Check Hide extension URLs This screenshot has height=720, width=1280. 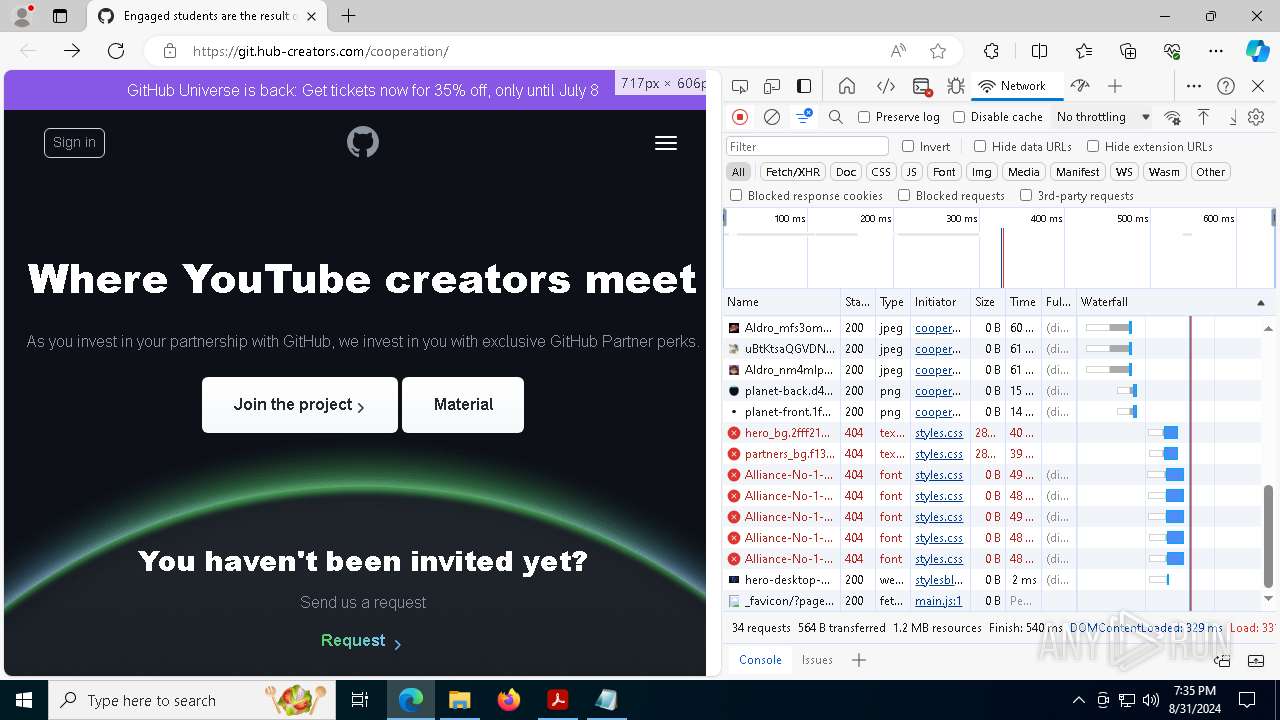1093,146
